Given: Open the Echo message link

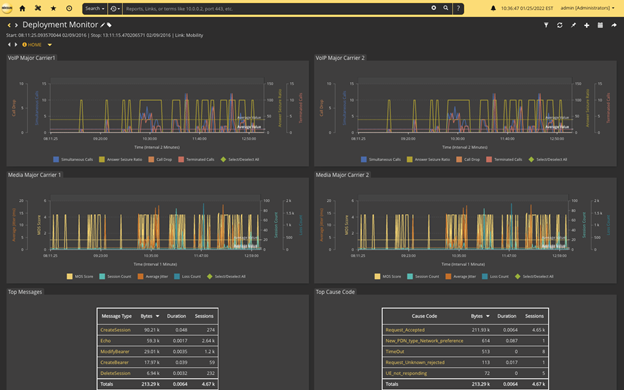Looking at the screenshot, I should coord(105,341).
